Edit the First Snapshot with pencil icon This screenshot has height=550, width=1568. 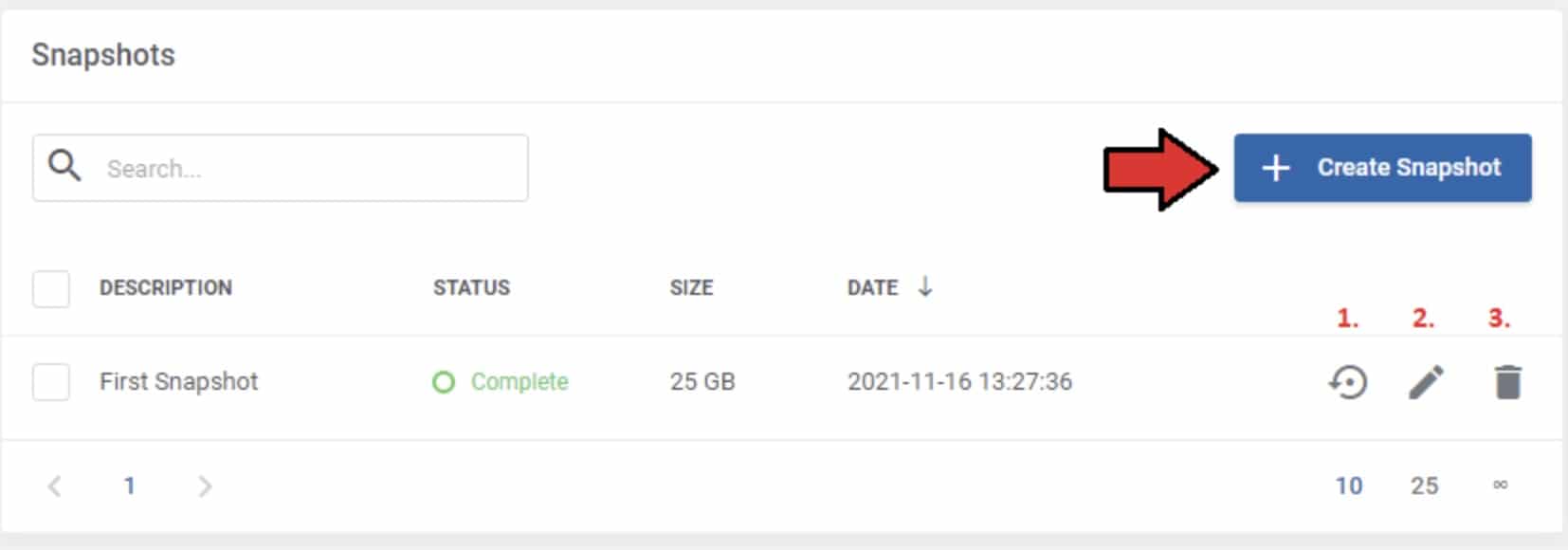pos(1426,382)
